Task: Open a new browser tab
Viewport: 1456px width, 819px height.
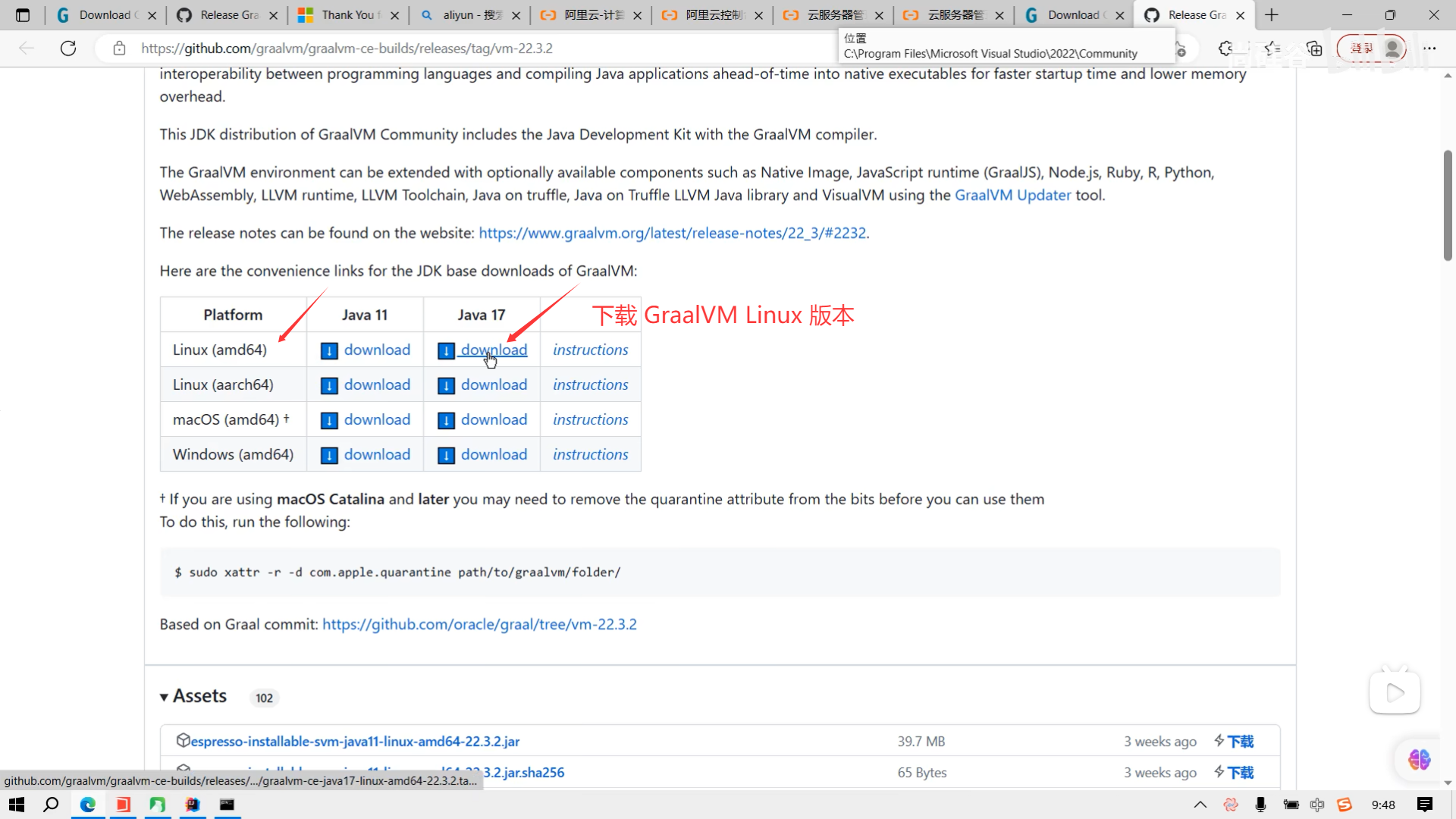Action: (x=1272, y=15)
